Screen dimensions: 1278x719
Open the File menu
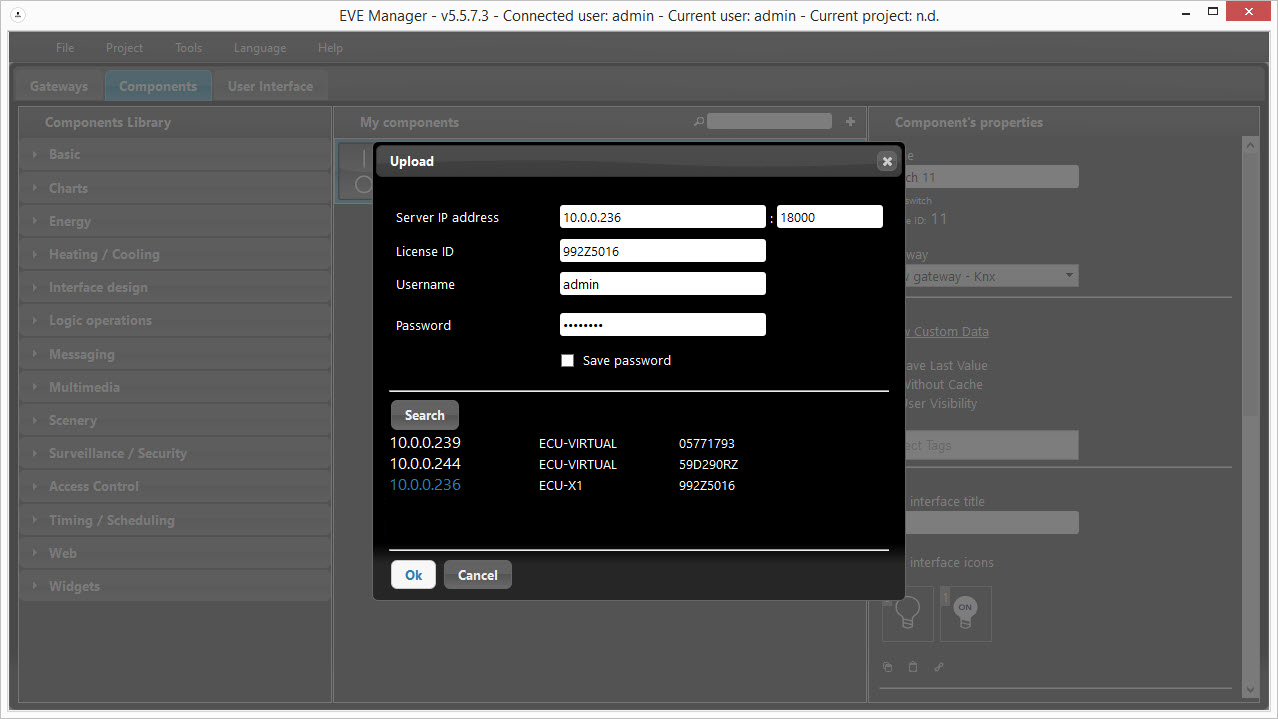coord(65,48)
